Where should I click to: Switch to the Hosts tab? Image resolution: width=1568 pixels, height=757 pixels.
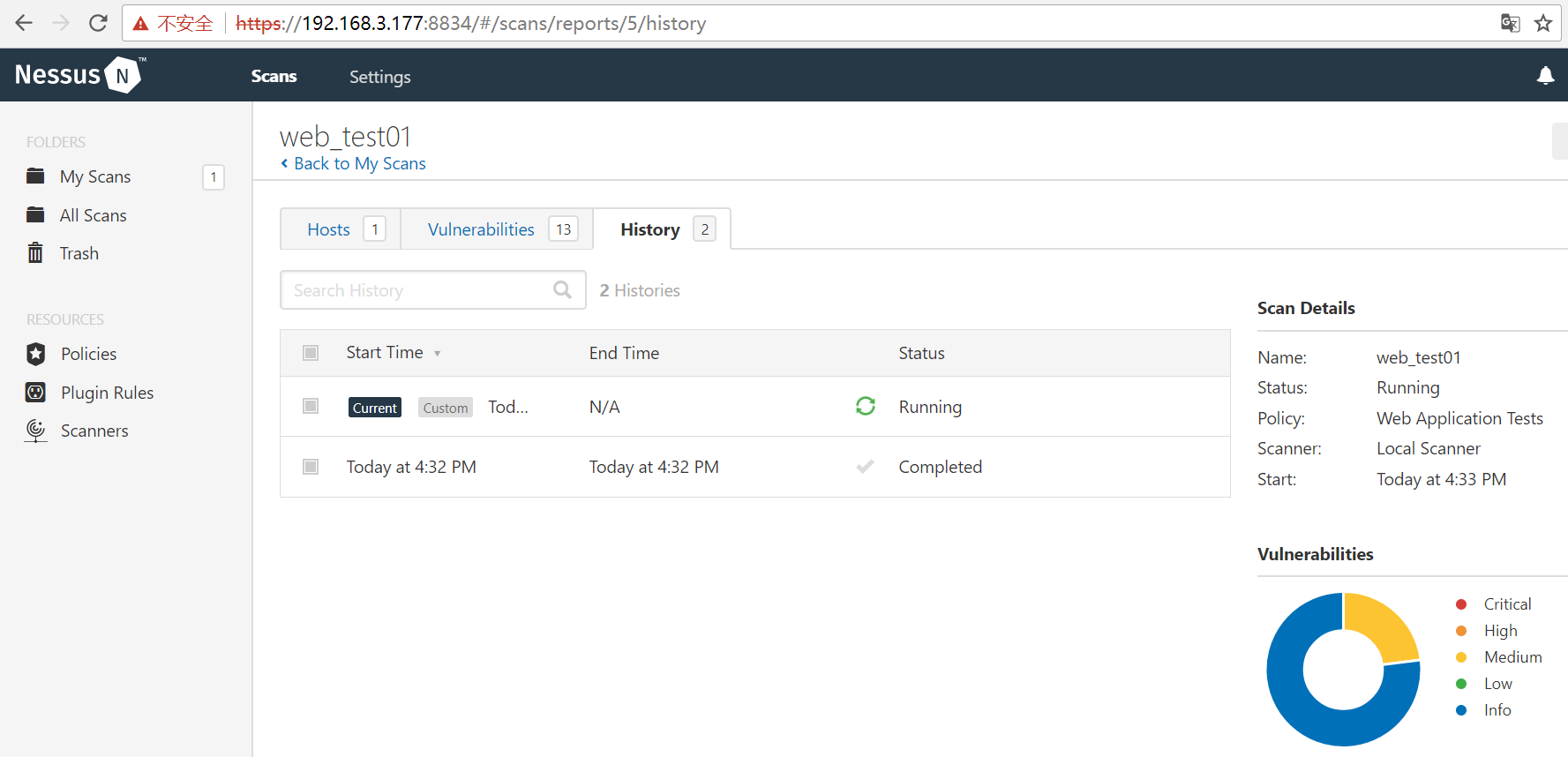click(341, 229)
